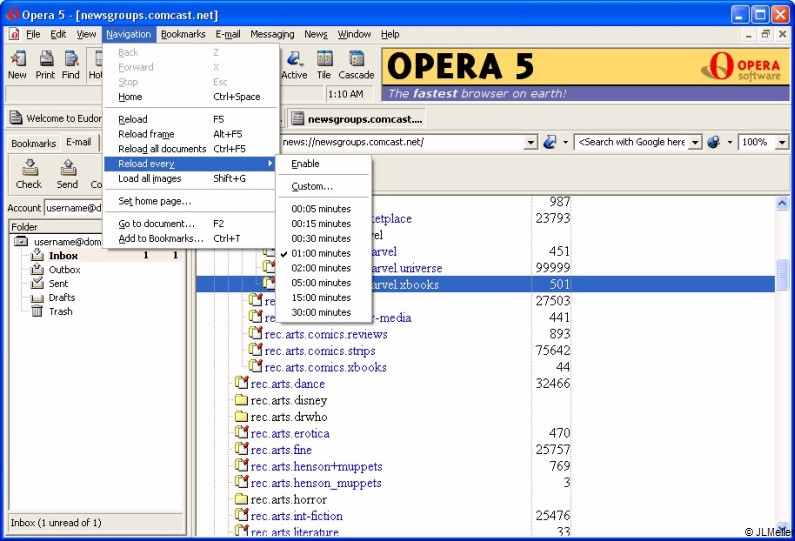Click the scroll up arrow of newsgroup list
The image size is (795, 541).
coord(782,203)
